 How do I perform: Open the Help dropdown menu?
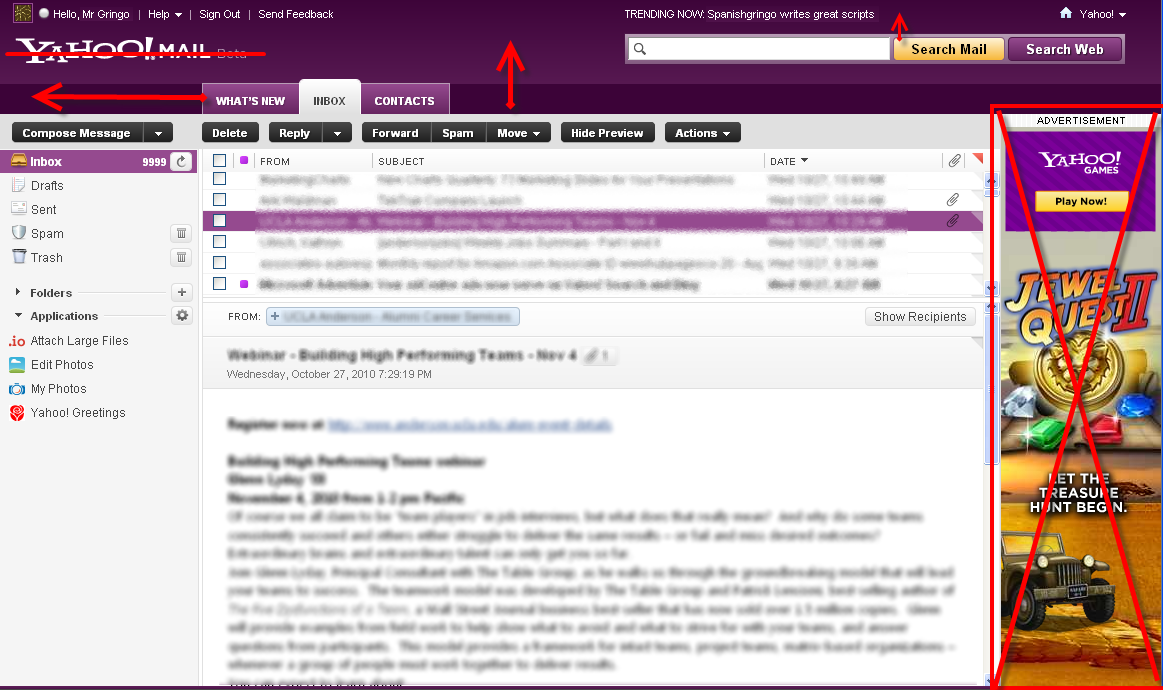point(165,14)
